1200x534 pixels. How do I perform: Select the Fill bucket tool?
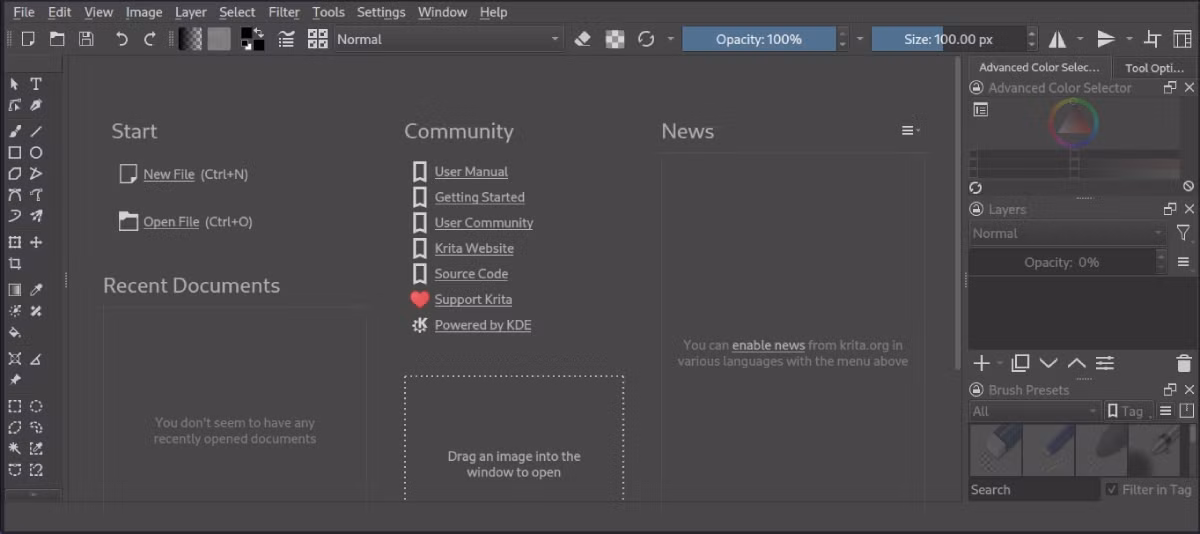(15, 332)
